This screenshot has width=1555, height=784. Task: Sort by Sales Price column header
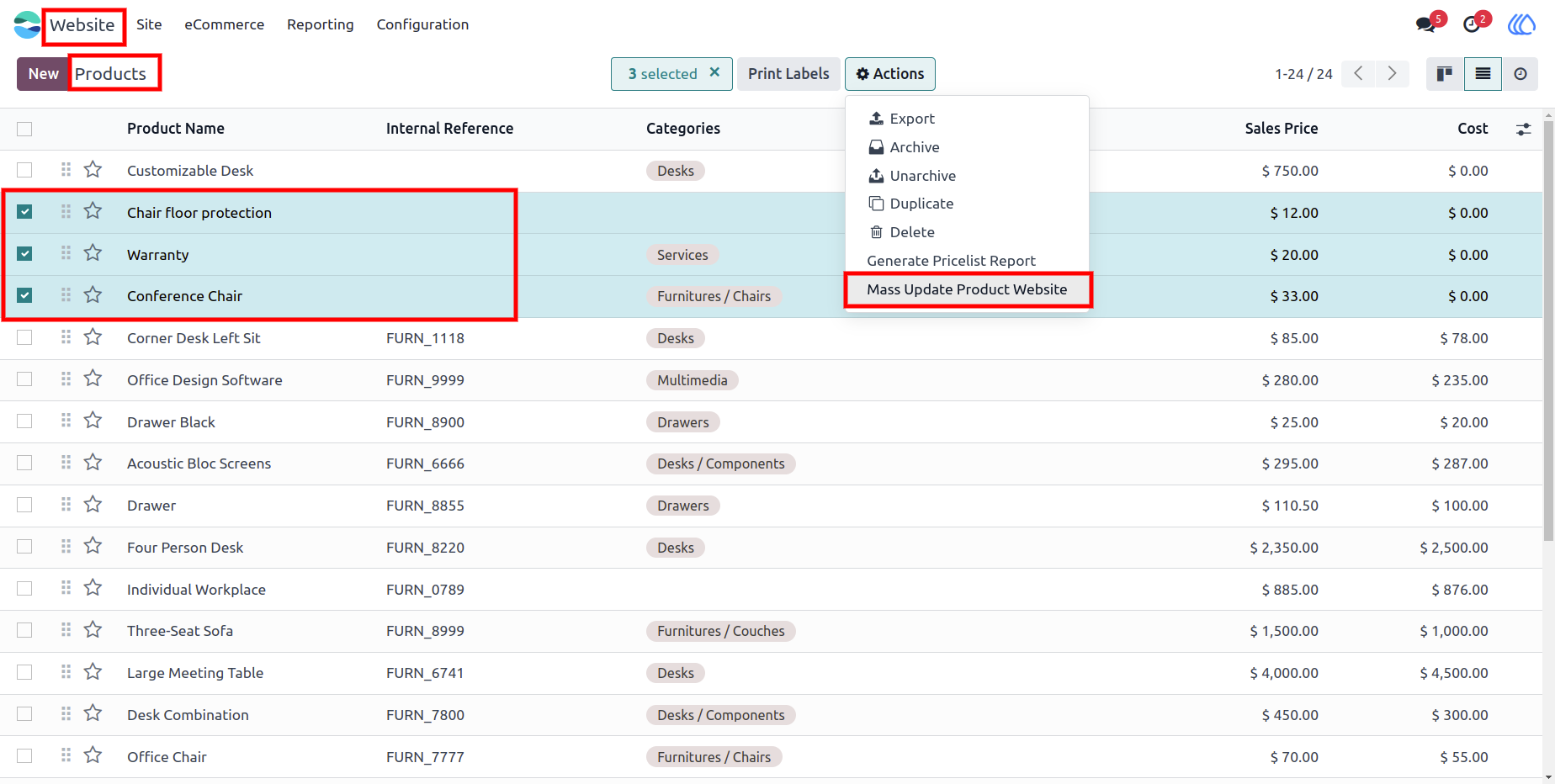point(1281,129)
